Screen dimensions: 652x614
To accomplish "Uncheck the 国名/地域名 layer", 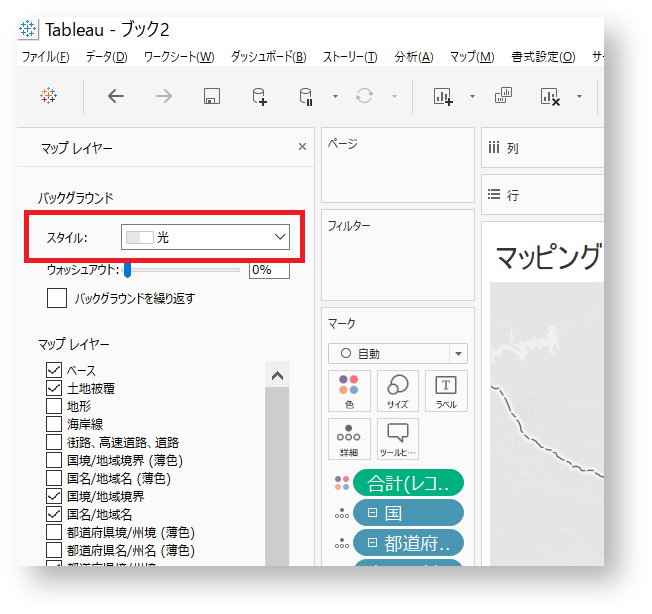I will tap(54, 514).
